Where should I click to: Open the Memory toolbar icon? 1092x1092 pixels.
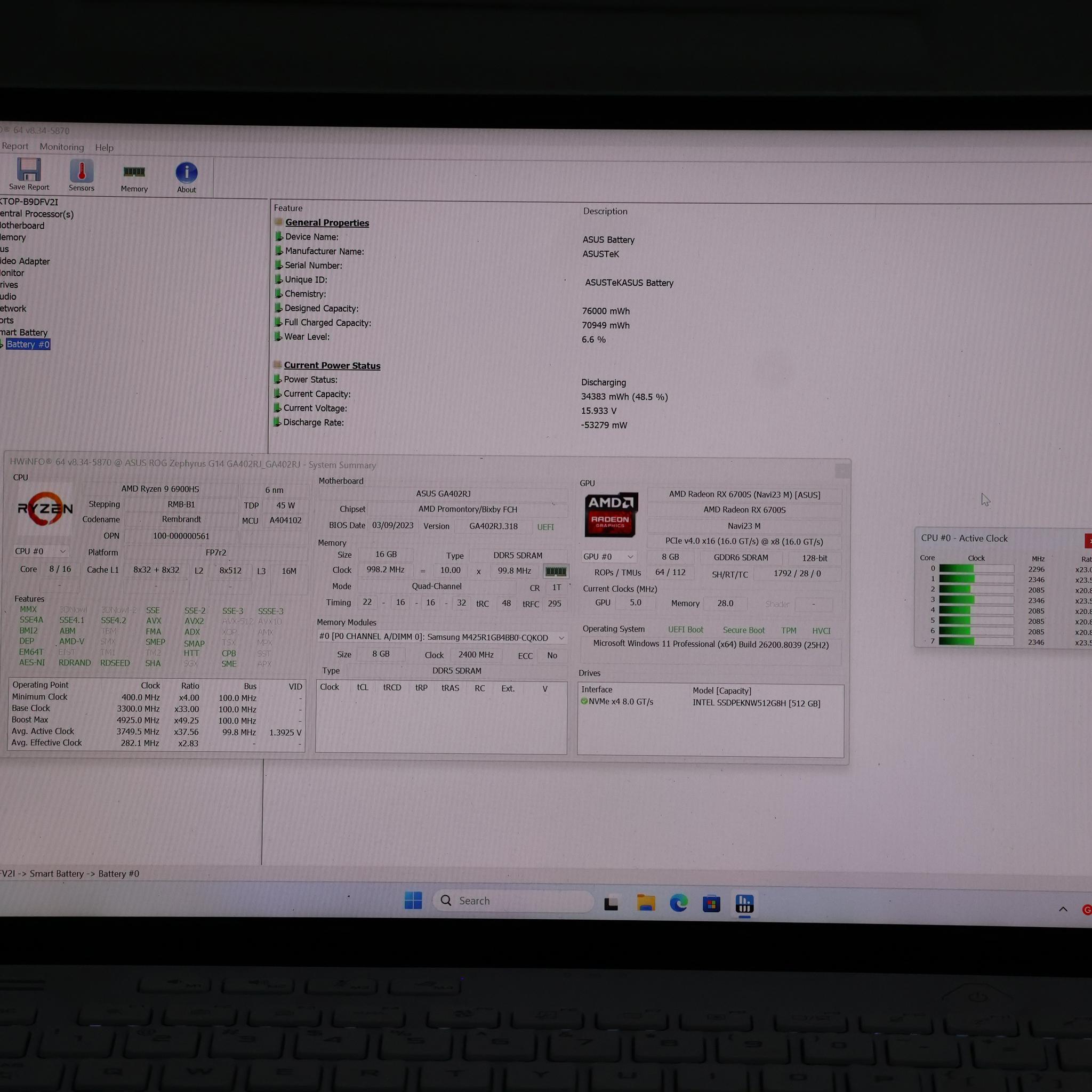(134, 172)
